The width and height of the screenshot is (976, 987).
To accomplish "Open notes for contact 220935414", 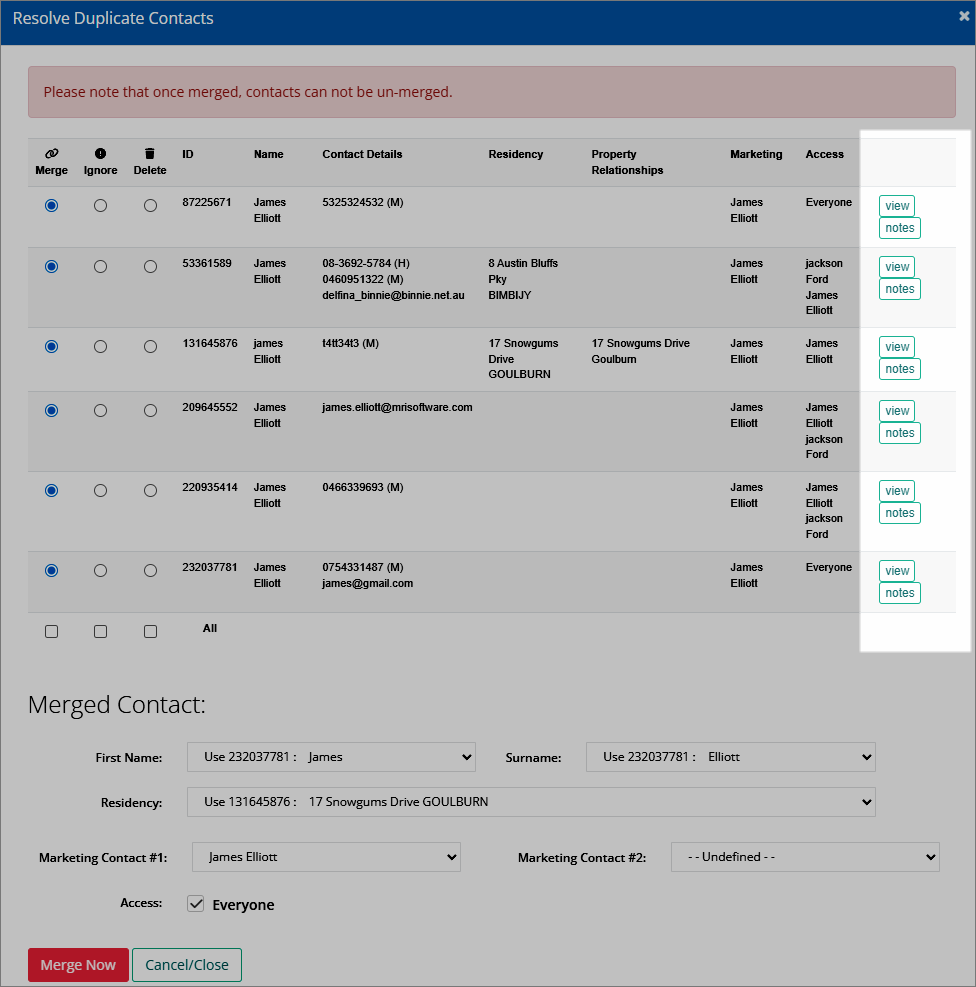I will 900,513.
